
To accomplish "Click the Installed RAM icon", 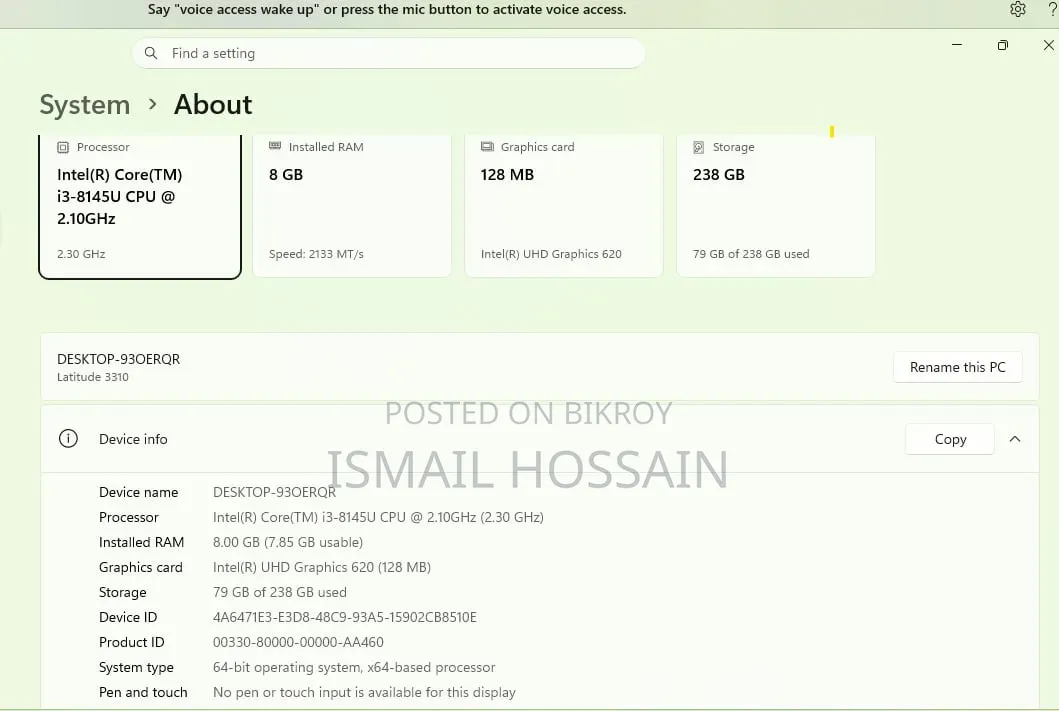I will point(275,146).
